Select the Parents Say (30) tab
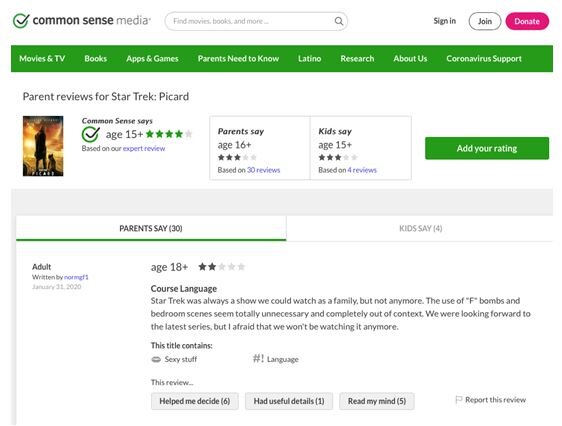 click(x=151, y=228)
